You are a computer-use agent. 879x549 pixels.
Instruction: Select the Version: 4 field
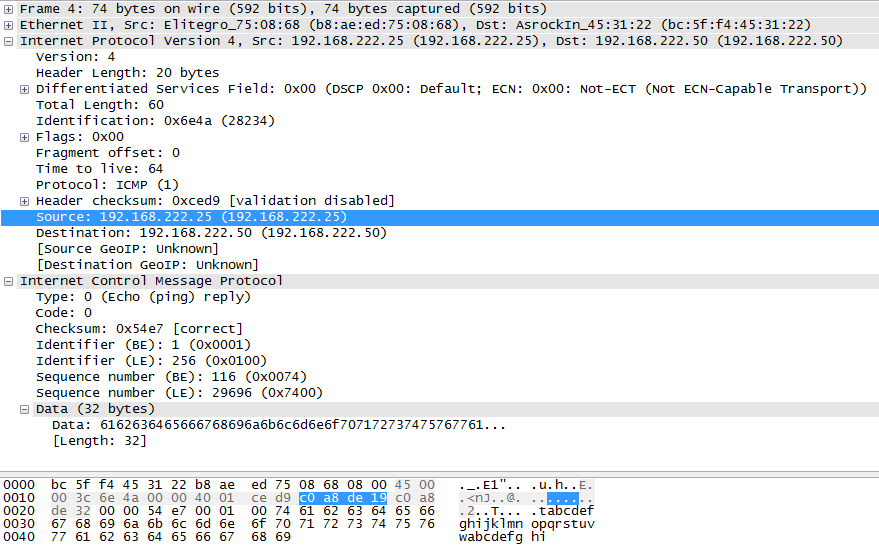pos(75,57)
